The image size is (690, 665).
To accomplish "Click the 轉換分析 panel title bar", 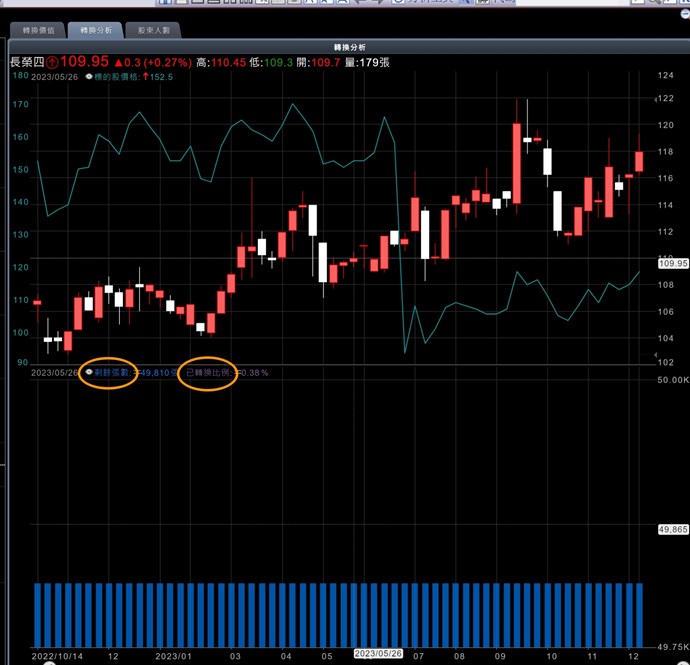I will click(350, 47).
